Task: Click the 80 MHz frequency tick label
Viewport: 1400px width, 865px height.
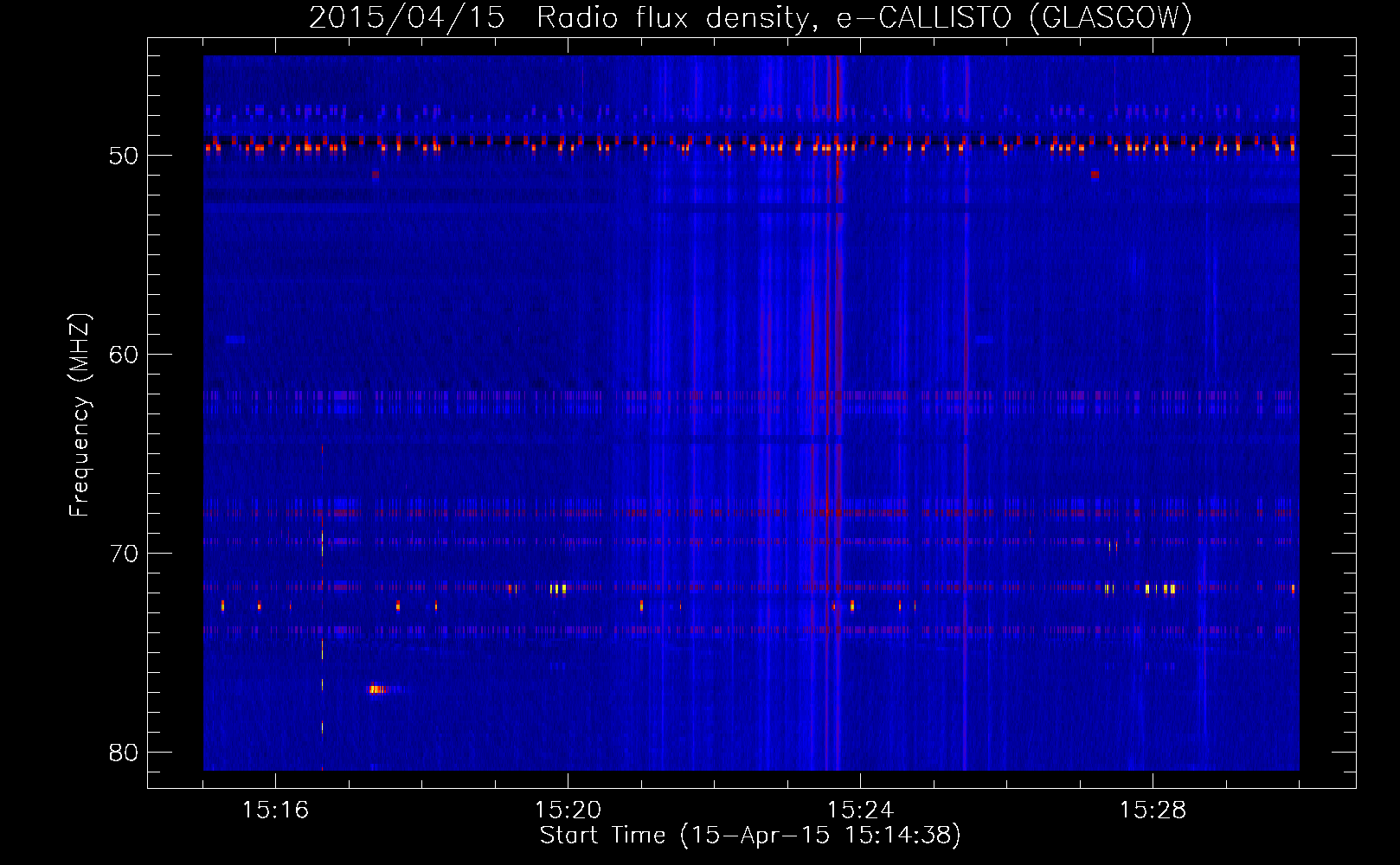Action: point(124,753)
